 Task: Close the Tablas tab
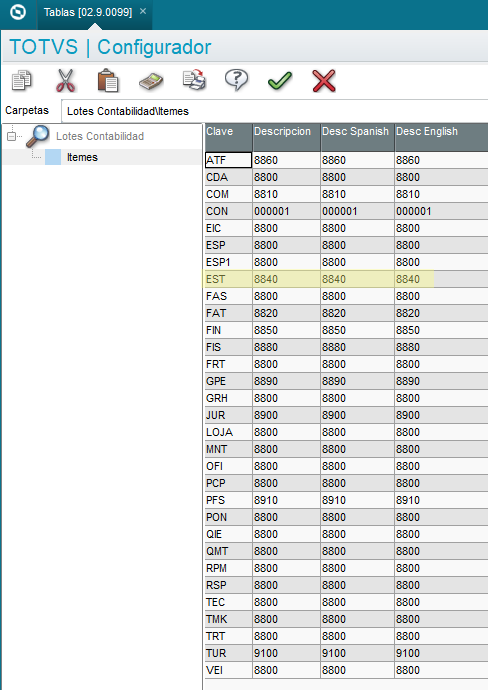click(143, 11)
